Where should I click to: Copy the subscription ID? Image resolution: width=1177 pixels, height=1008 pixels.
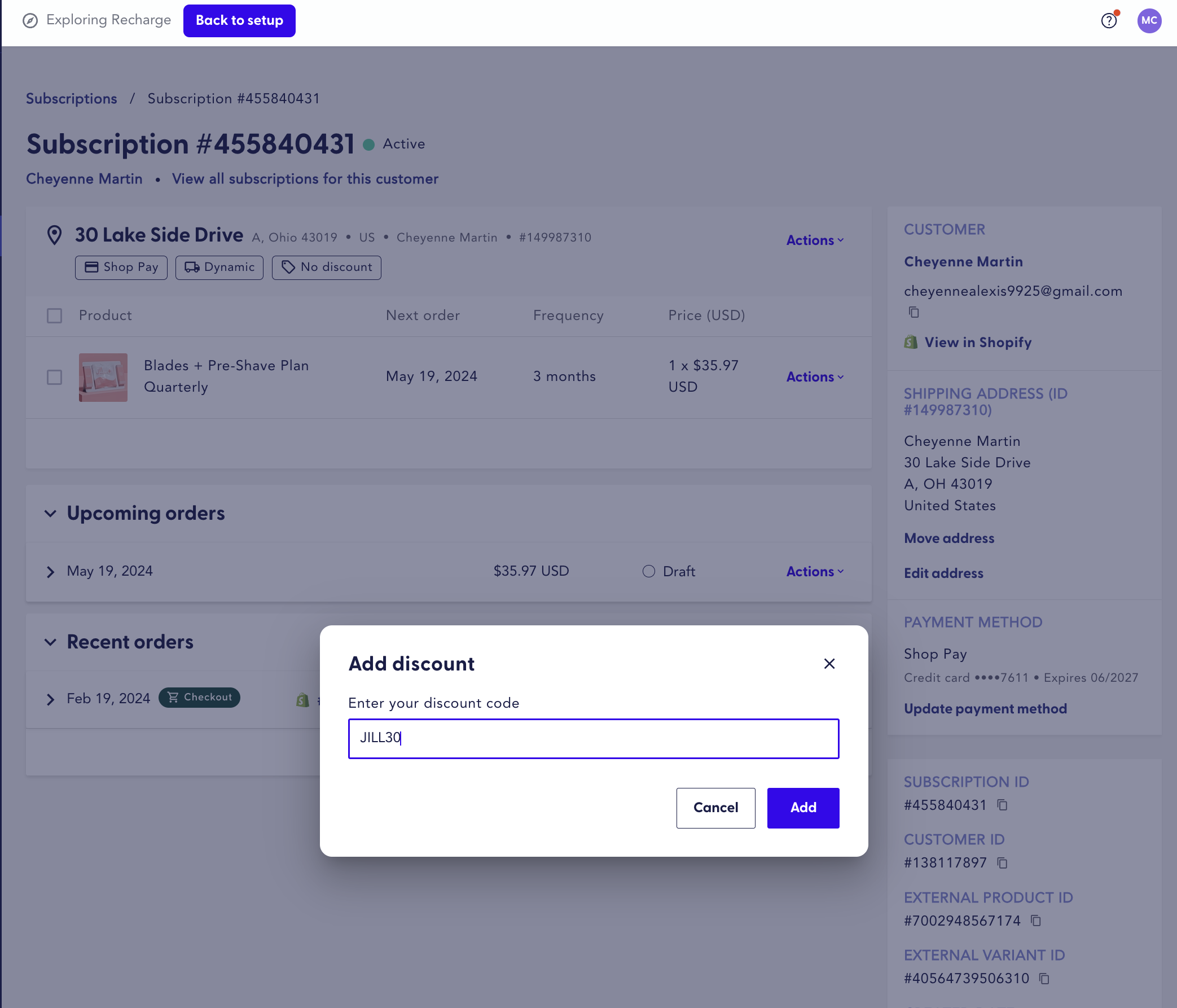point(1003,805)
